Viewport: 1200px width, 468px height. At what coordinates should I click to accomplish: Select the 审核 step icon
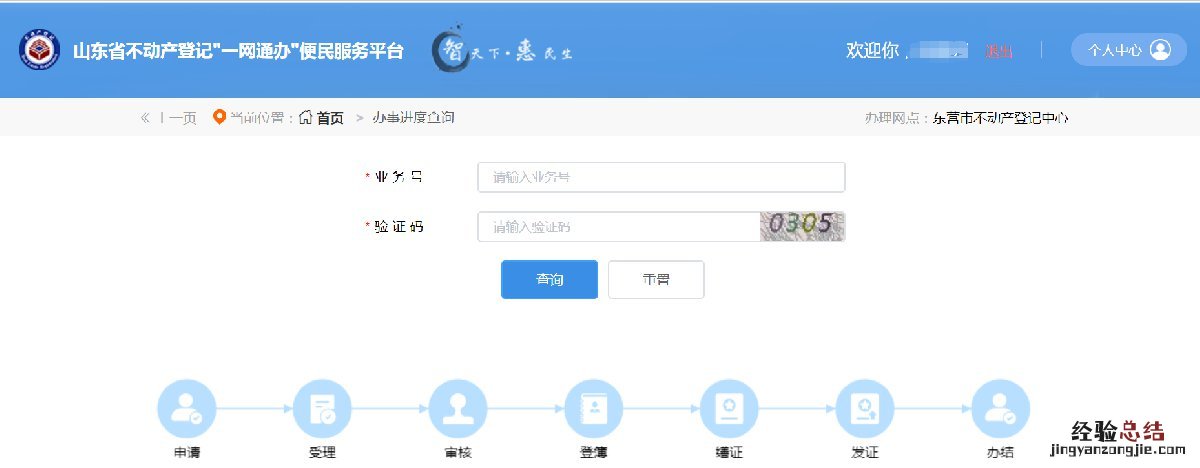pyautogui.click(x=458, y=409)
